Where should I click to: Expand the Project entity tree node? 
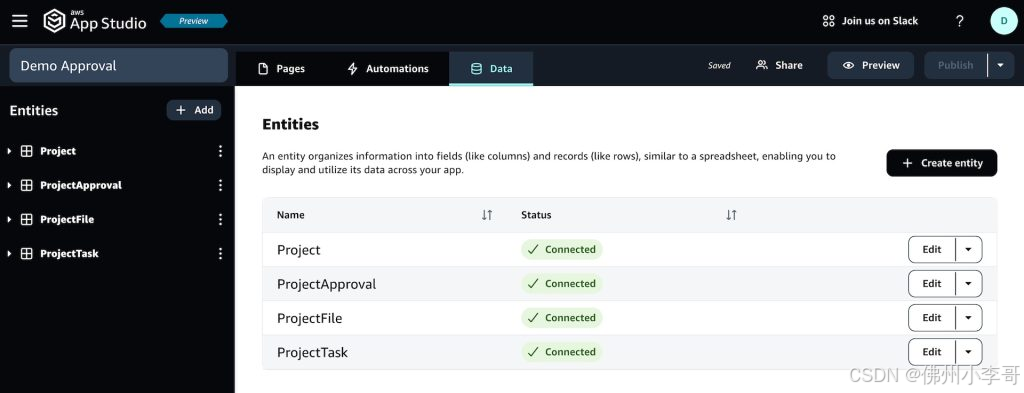(x=9, y=151)
